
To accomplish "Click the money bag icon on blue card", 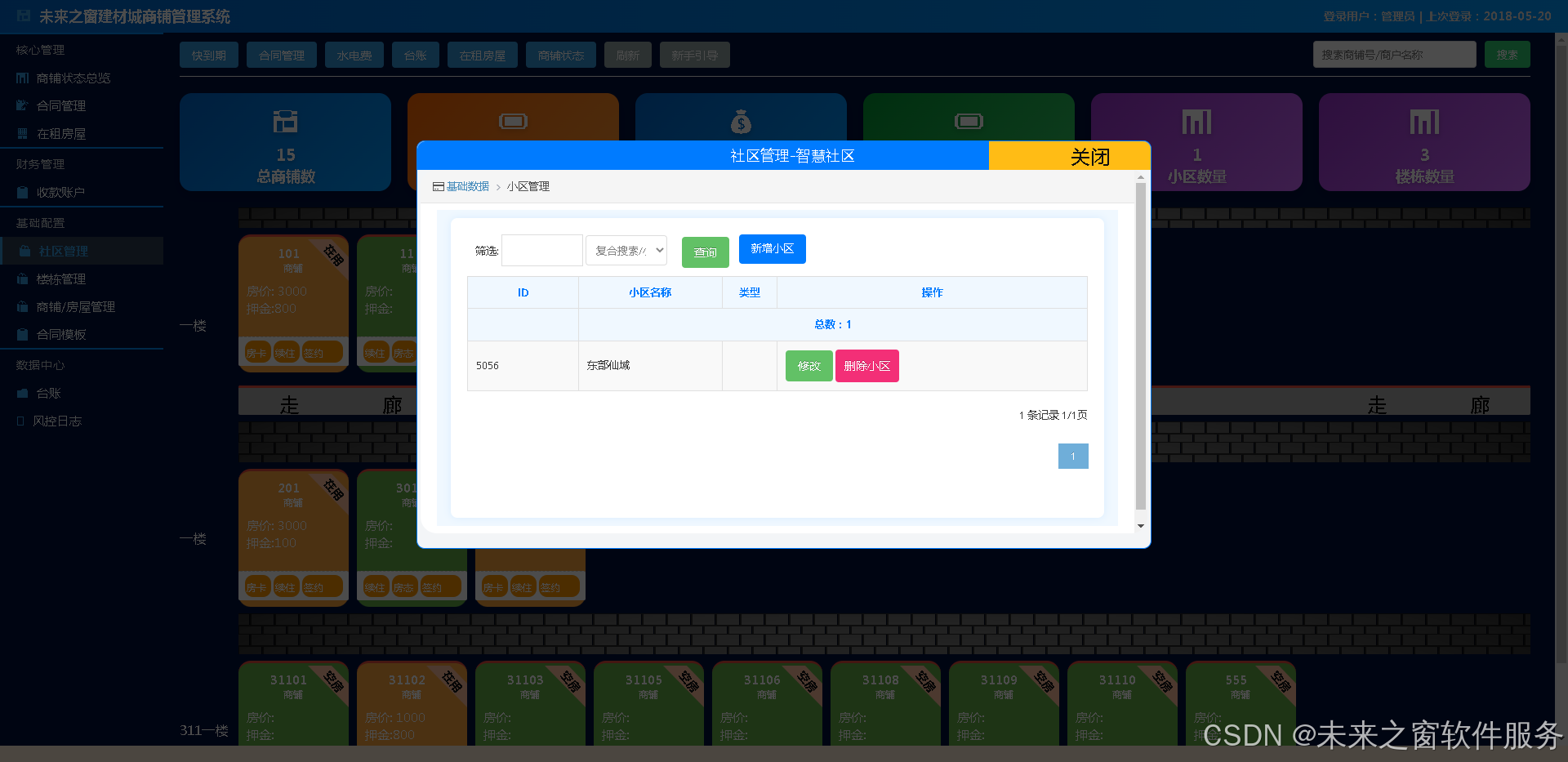I will pos(741,122).
